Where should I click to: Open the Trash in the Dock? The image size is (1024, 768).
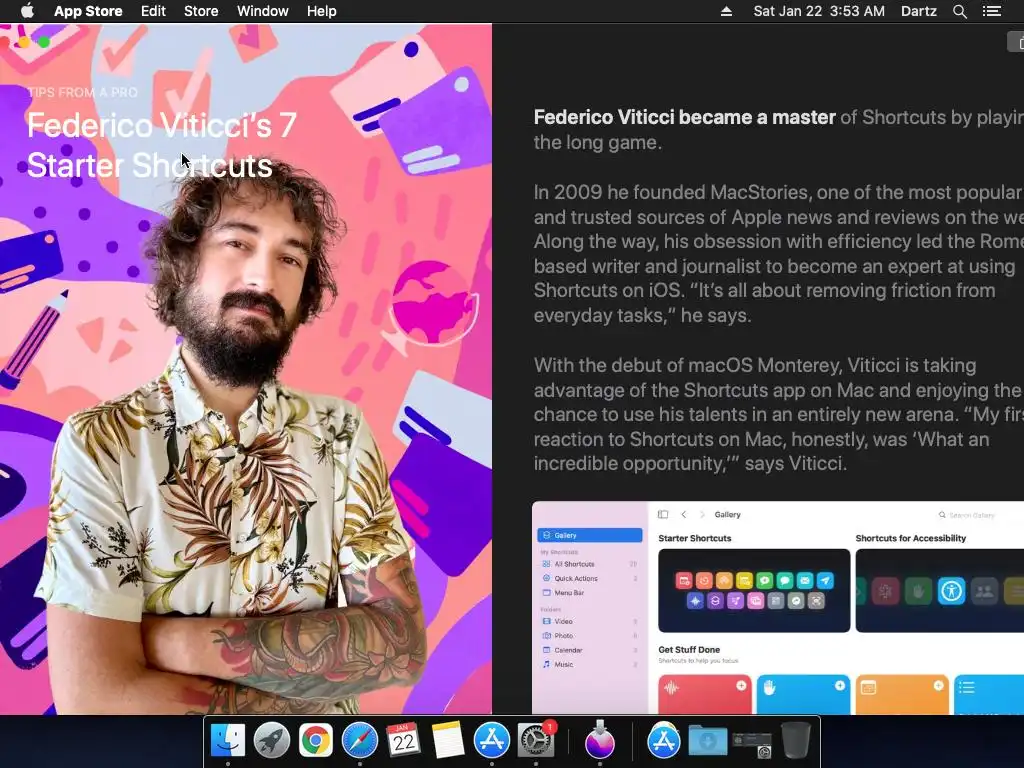click(x=795, y=741)
